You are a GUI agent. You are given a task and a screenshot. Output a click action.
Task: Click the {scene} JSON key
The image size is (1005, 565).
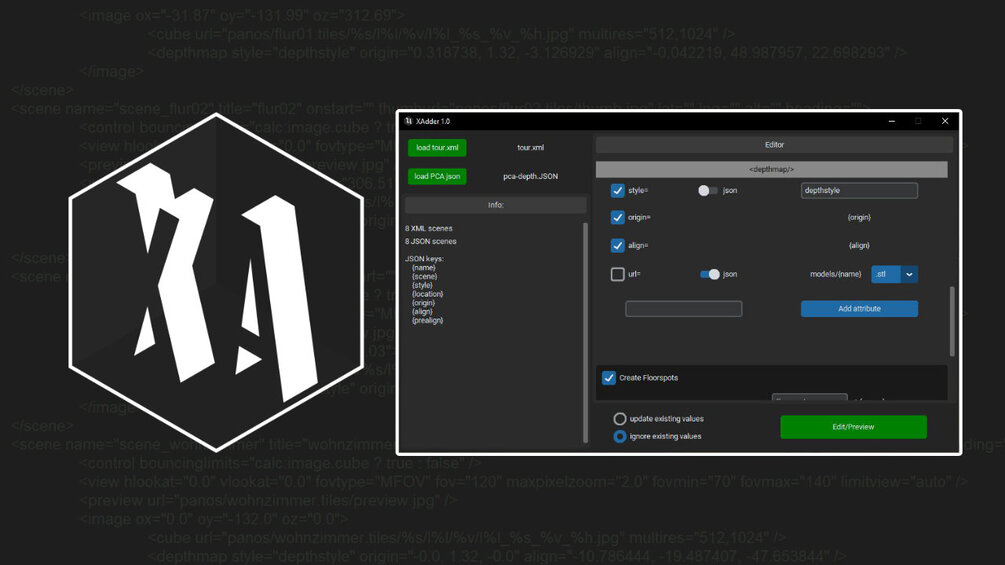pos(424,277)
